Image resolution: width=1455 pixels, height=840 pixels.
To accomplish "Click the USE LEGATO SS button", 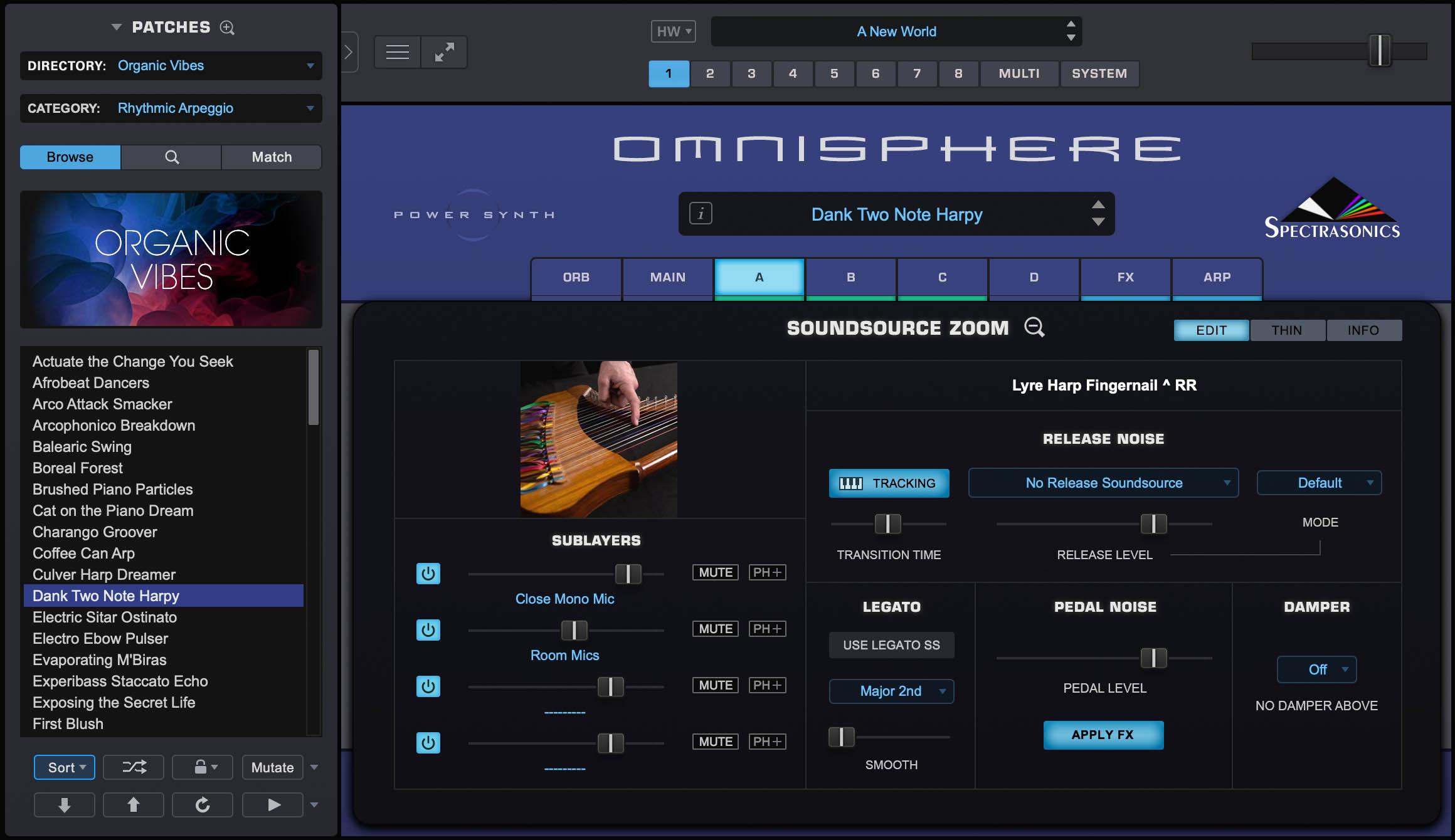I will pos(891,644).
